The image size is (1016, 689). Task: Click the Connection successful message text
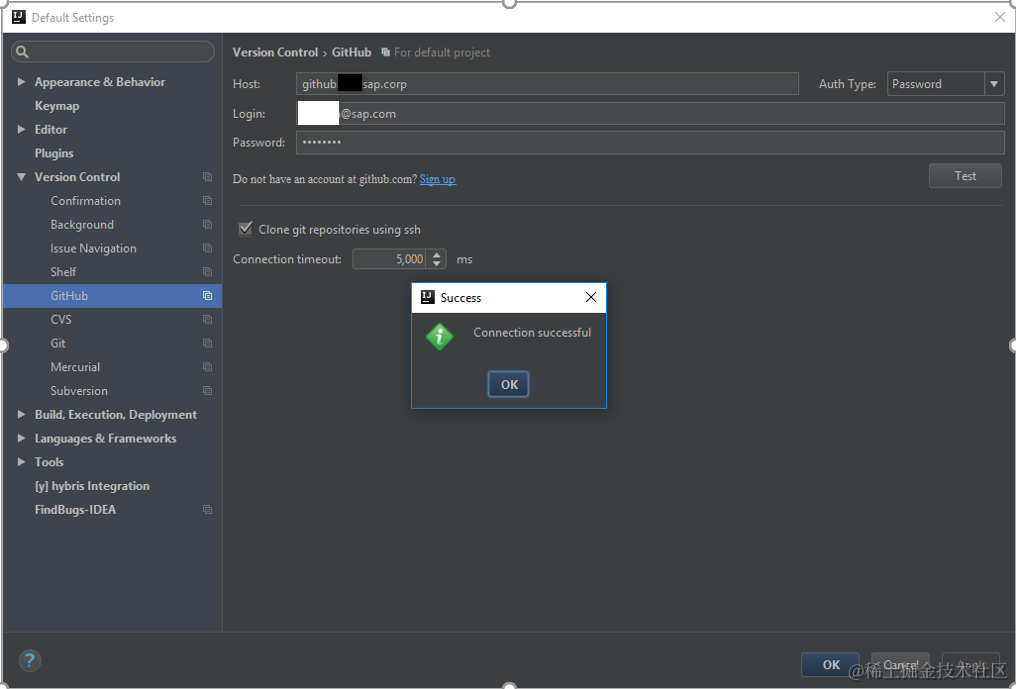pos(532,333)
